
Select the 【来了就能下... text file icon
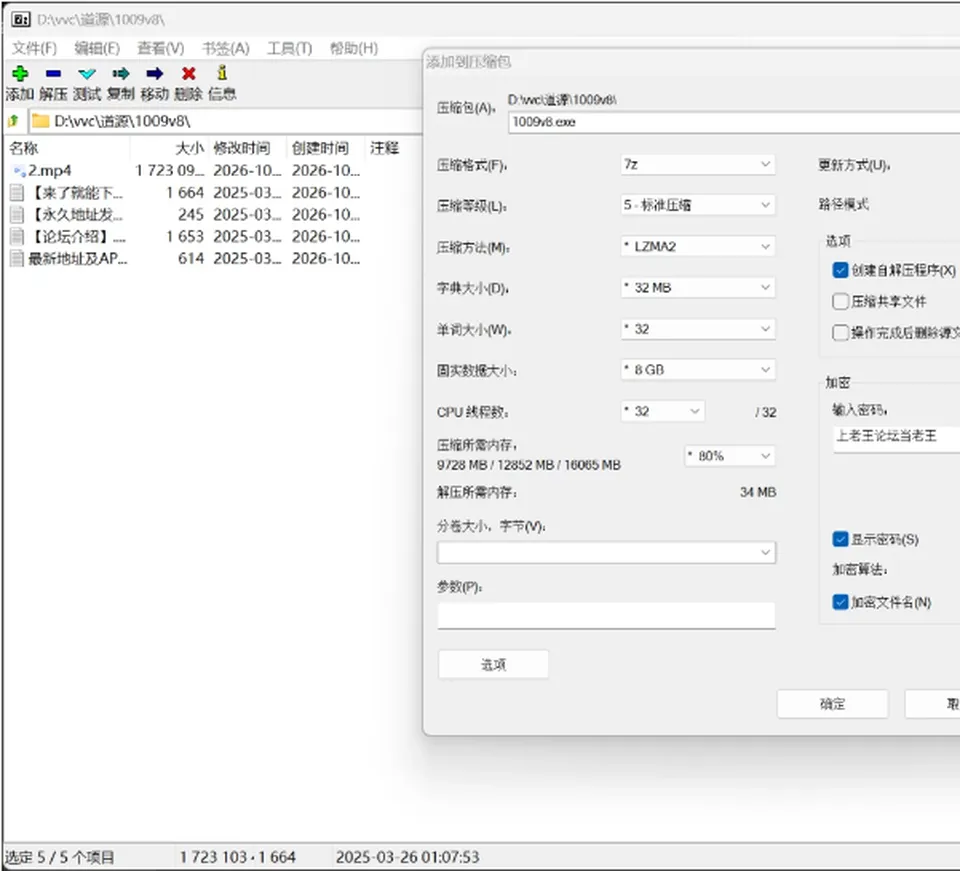pos(17,193)
